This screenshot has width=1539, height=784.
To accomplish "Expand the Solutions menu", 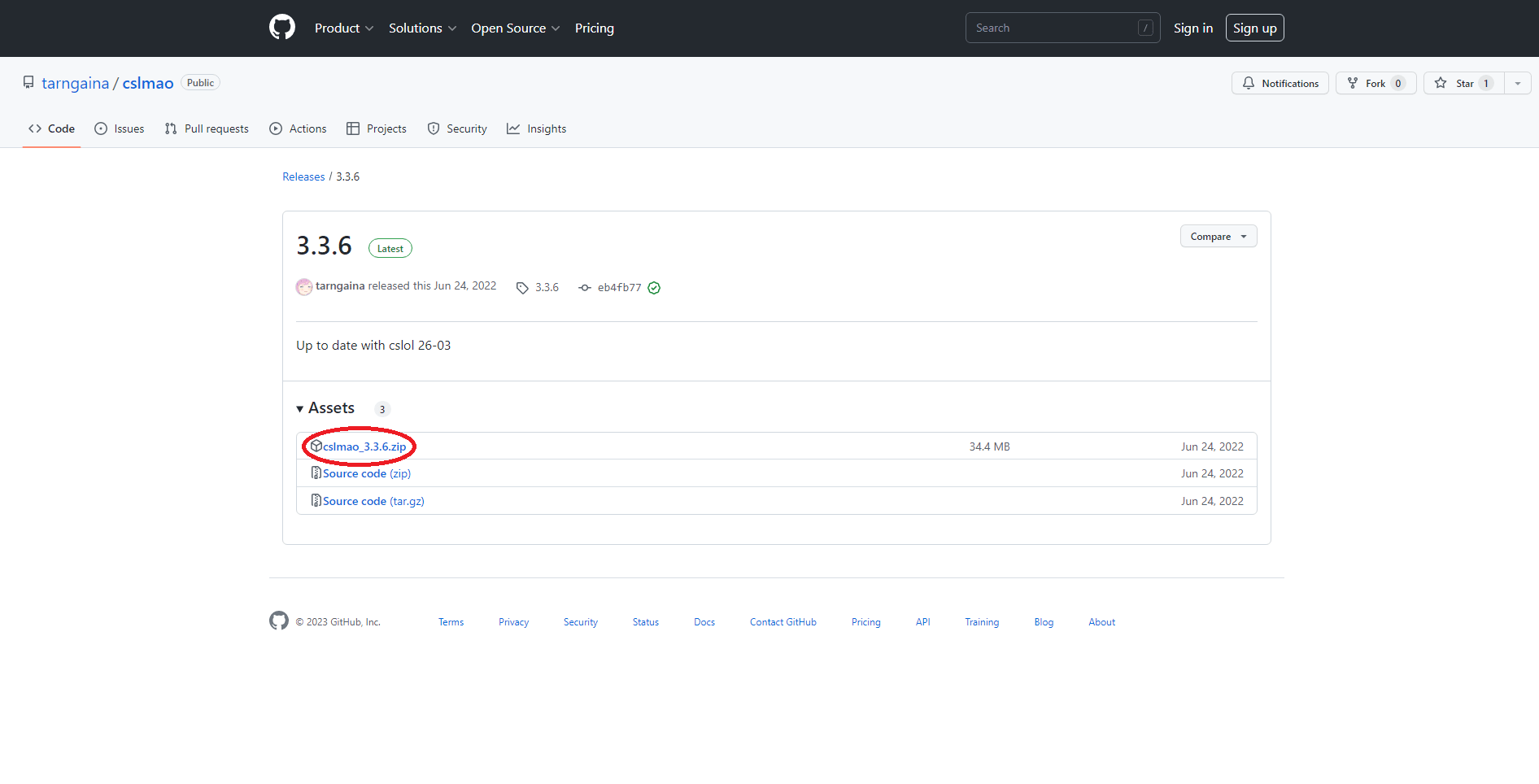I will (422, 28).
